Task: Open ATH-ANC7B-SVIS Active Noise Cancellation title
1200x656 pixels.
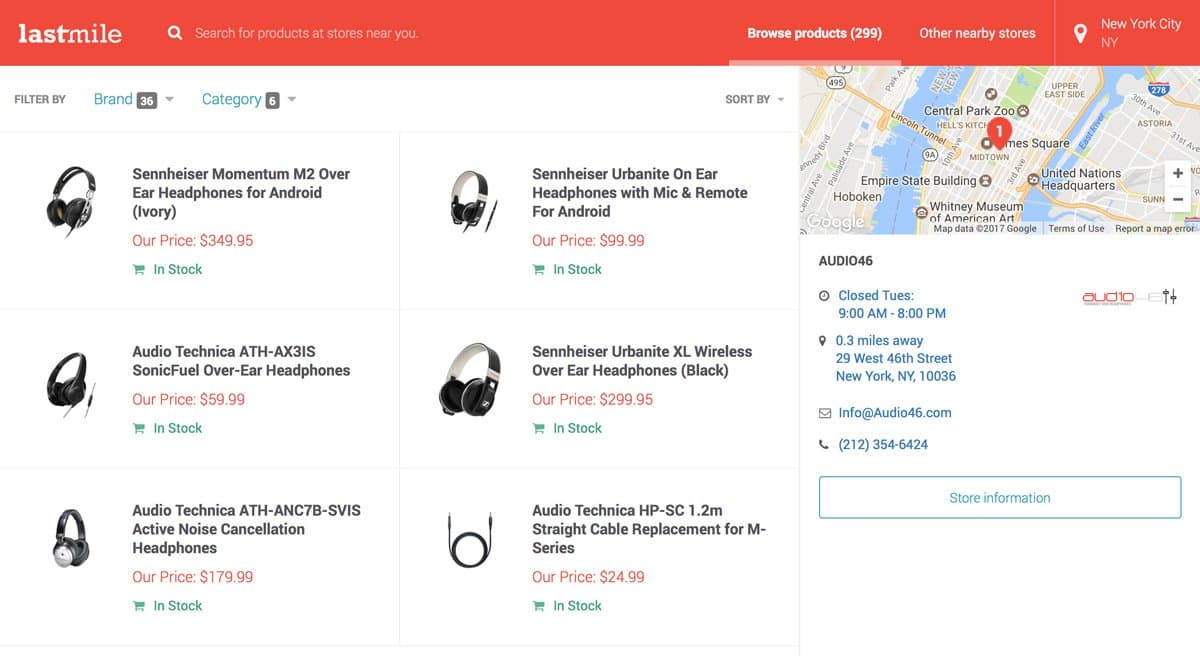Action: pyautogui.click(x=246, y=529)
